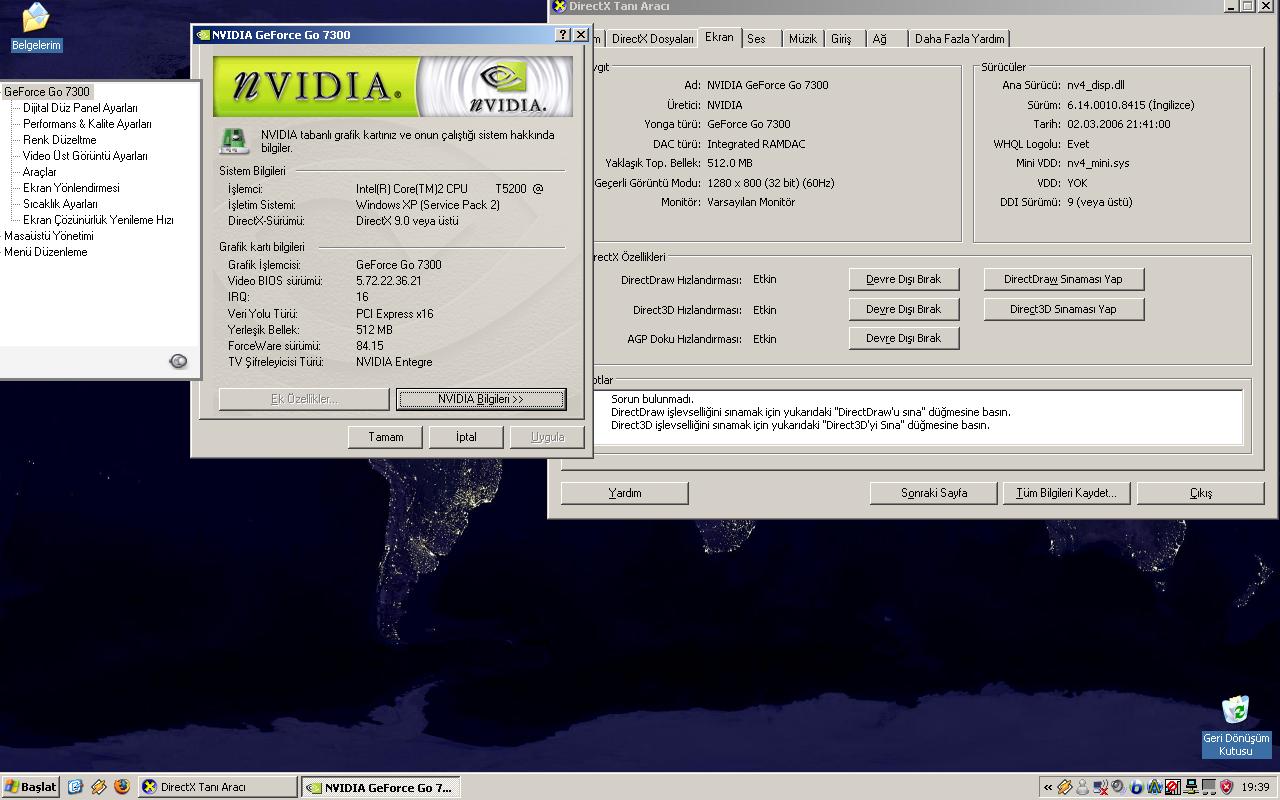
Task: Click the NVIDIA Bilgileri >> button
Action: point(481,399)
